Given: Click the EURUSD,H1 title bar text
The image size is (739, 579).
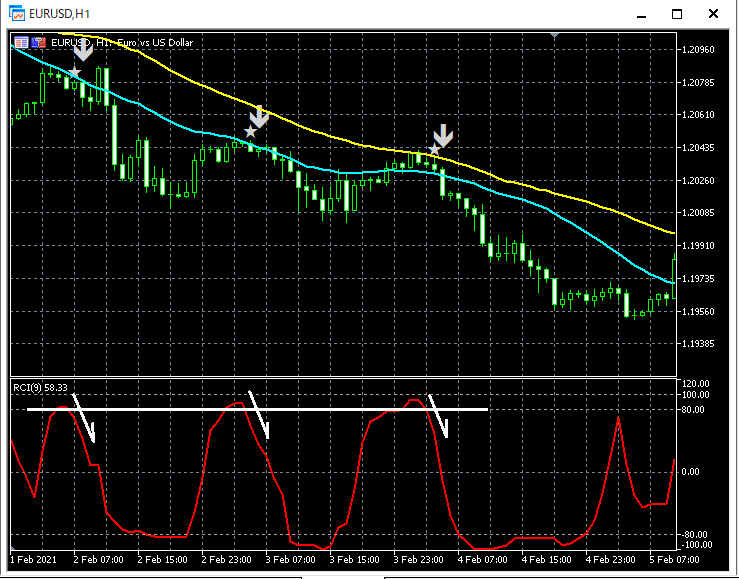Looking at the screenshot, I should point(59,14).
